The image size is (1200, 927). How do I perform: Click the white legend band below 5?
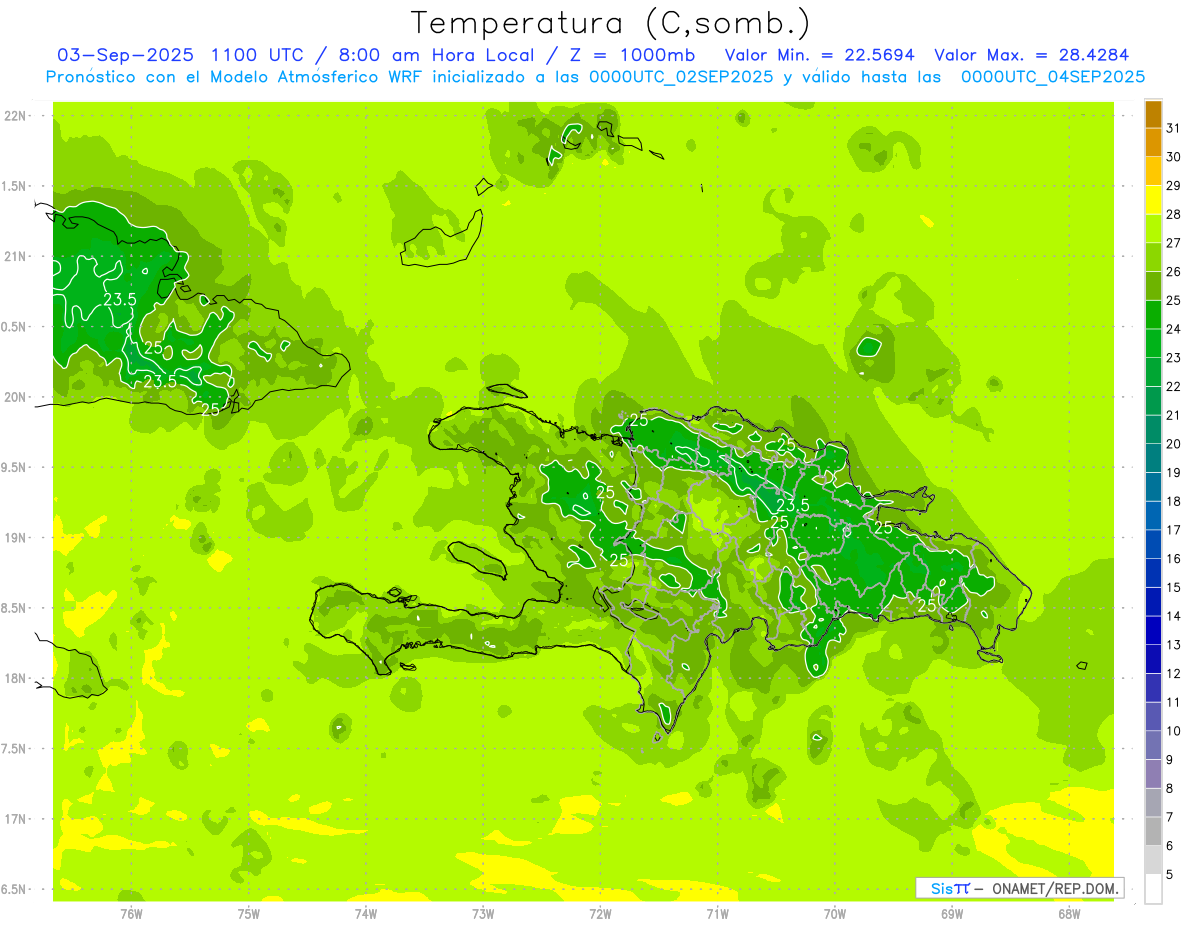point(1153,889)
